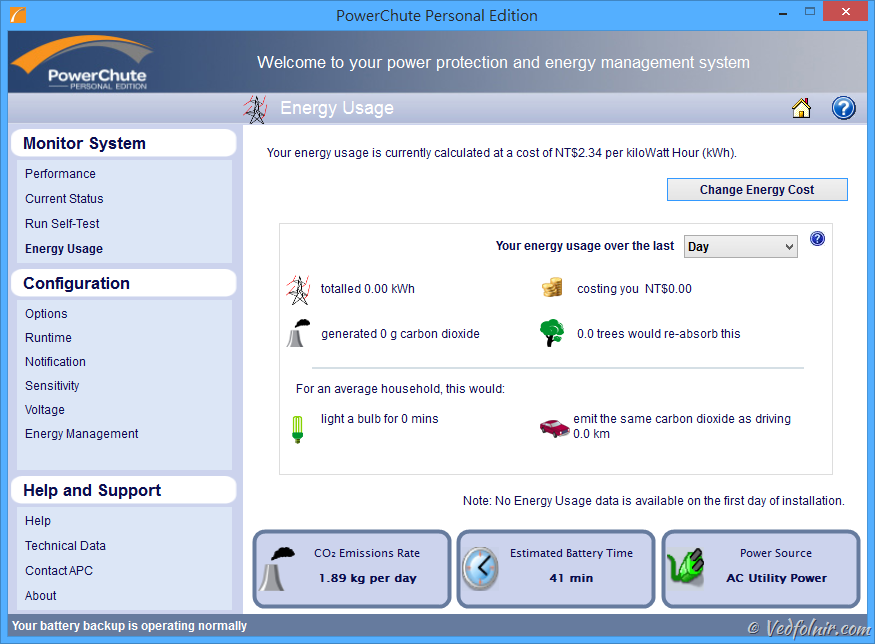Open the Options configuration page

[x=46, y=314]
